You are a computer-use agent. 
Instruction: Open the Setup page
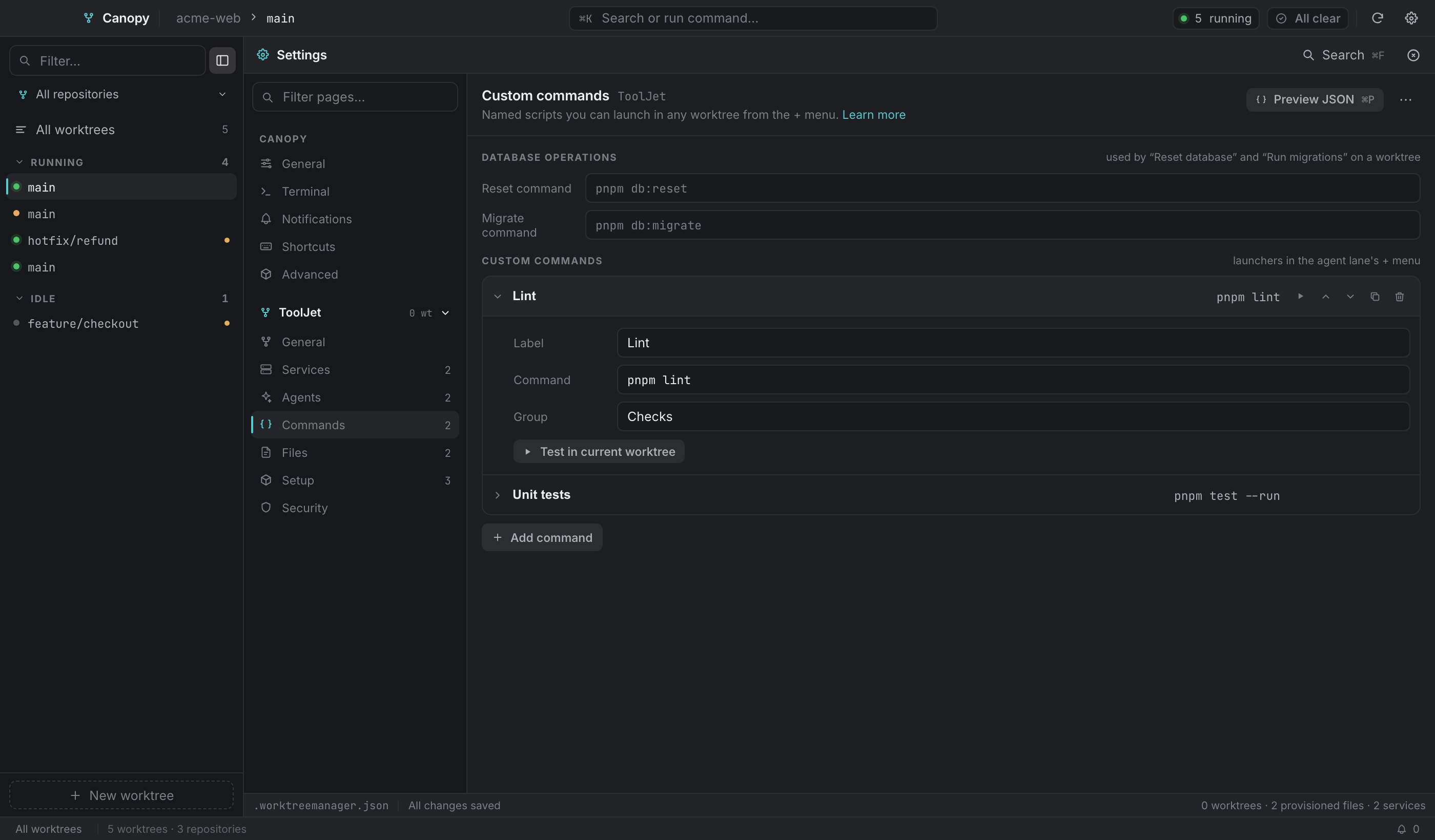(355, 480)
